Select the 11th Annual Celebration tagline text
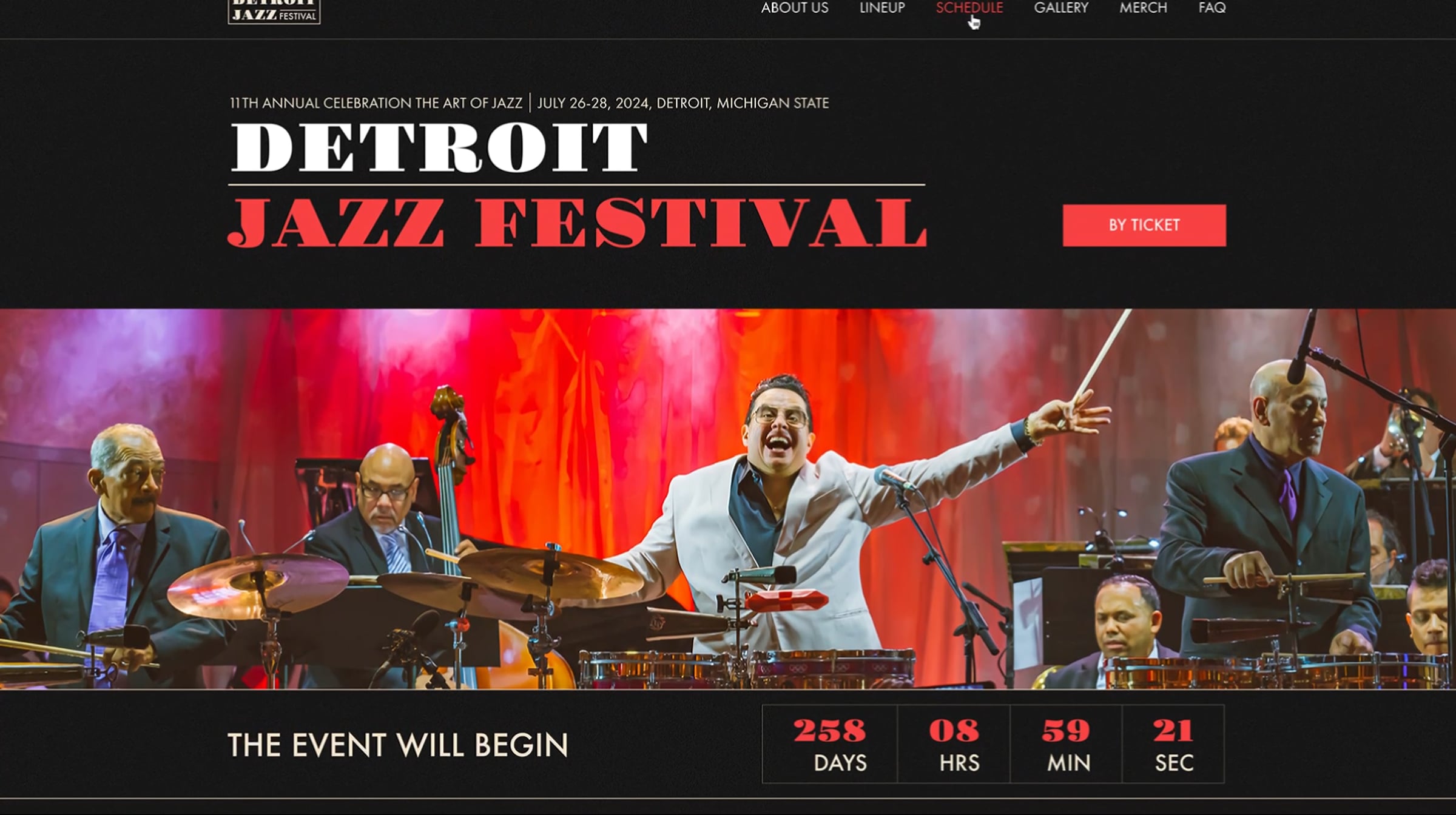Image resolution: width=1456 pixels, height=815 pixels. [x=376, y=103]
